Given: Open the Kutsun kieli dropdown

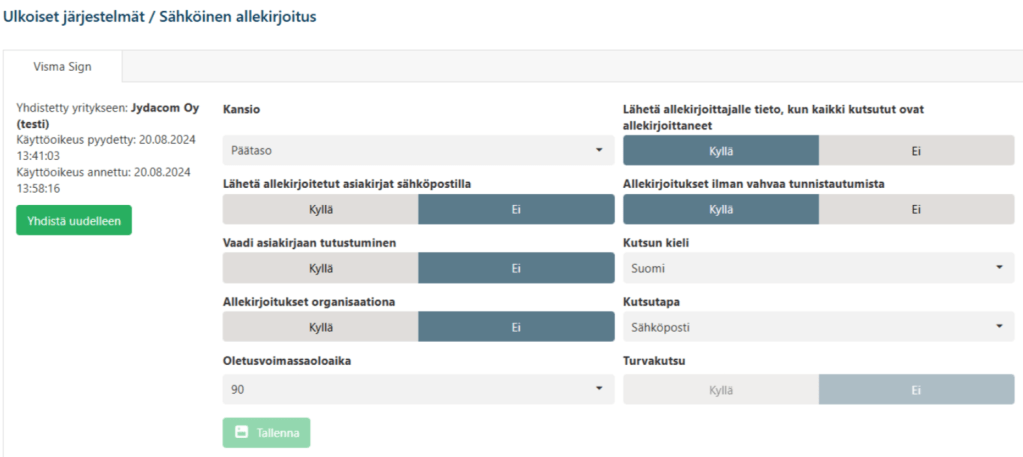Looking at the screenshot, I should 819,268.
